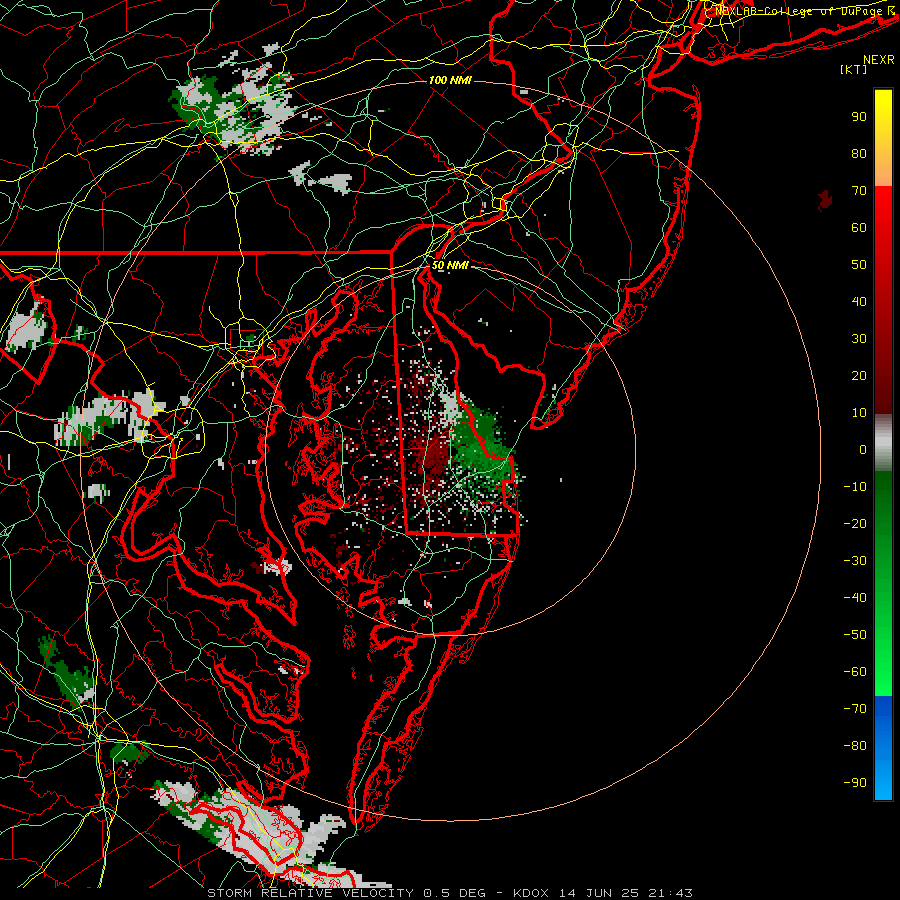Pick the gray zero-velocity band on scale
The image size is (900, 900).
tap(883, 443)
